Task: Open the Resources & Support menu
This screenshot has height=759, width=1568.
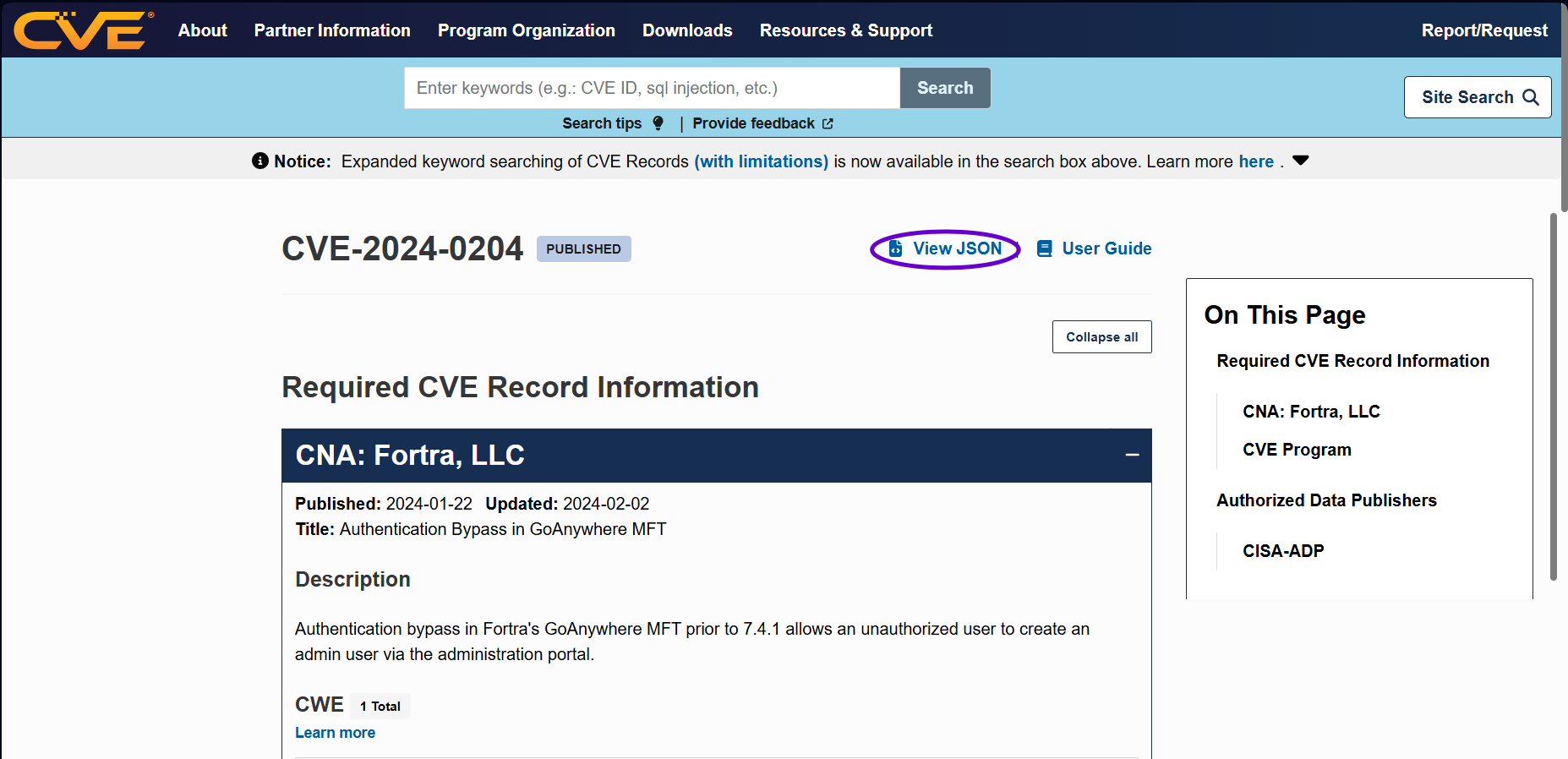Action: pos(846,30)
